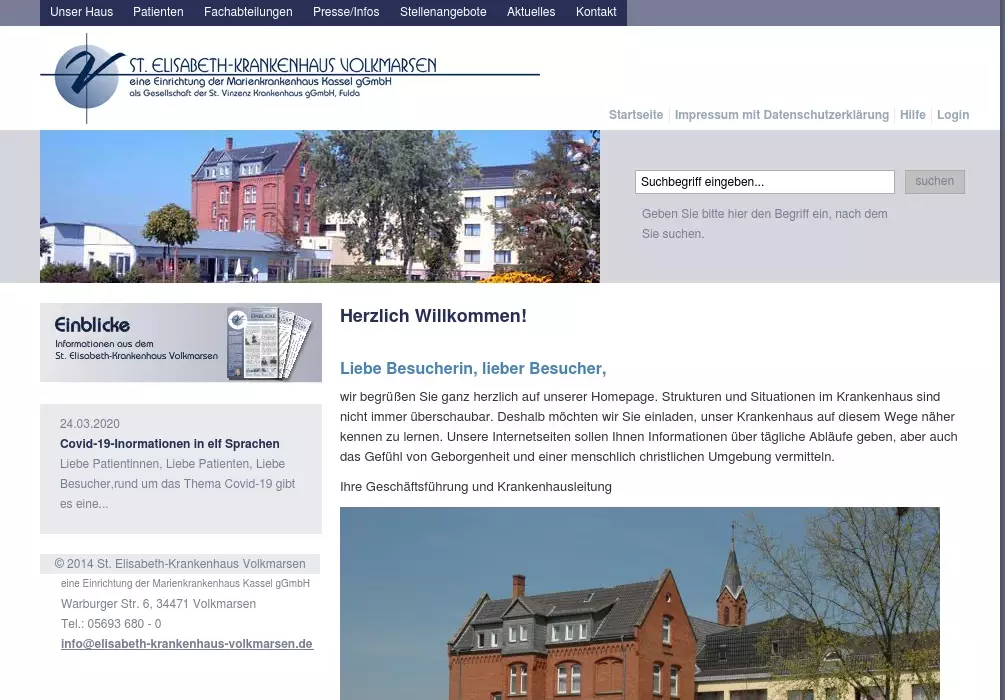Viewport: 1005px width, 700px height.
Task: Open Covid-19 information news headline
Action: (170, 444)
